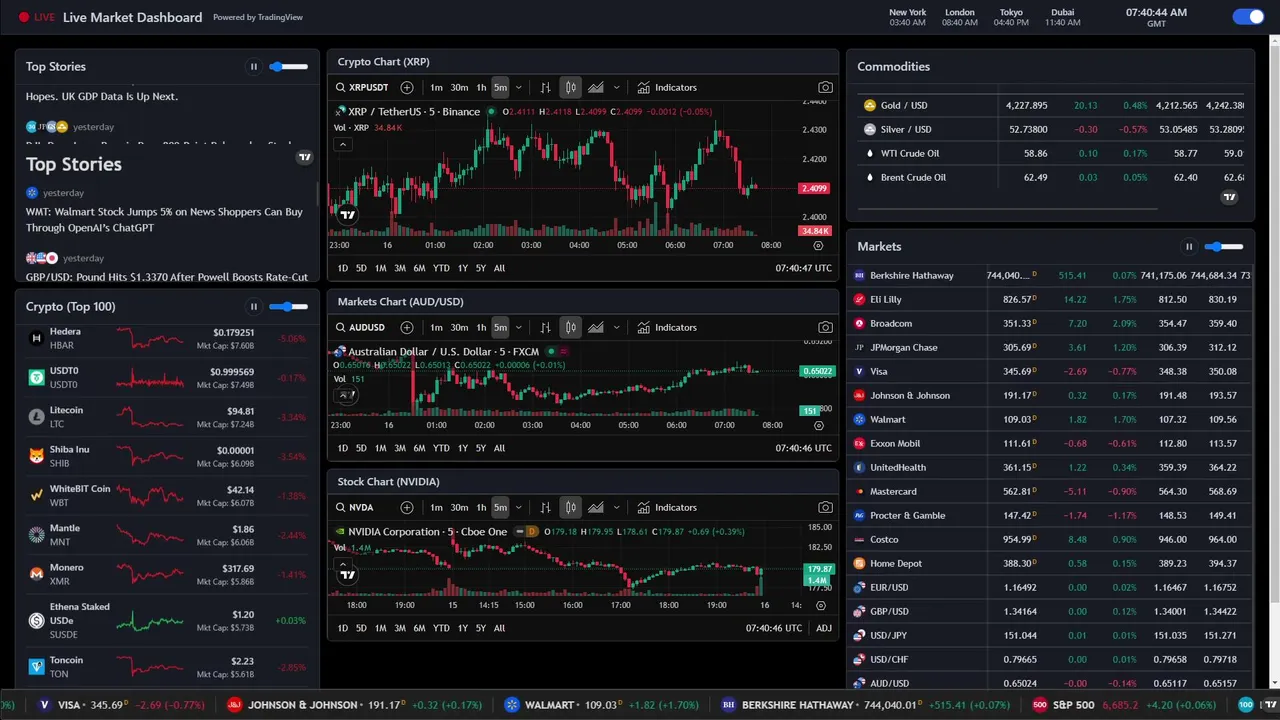This screenshot has width=1280, height=720.
Task: Open GBP/USD Pound Hits $1.3370 story
Action: coord(167,277)
